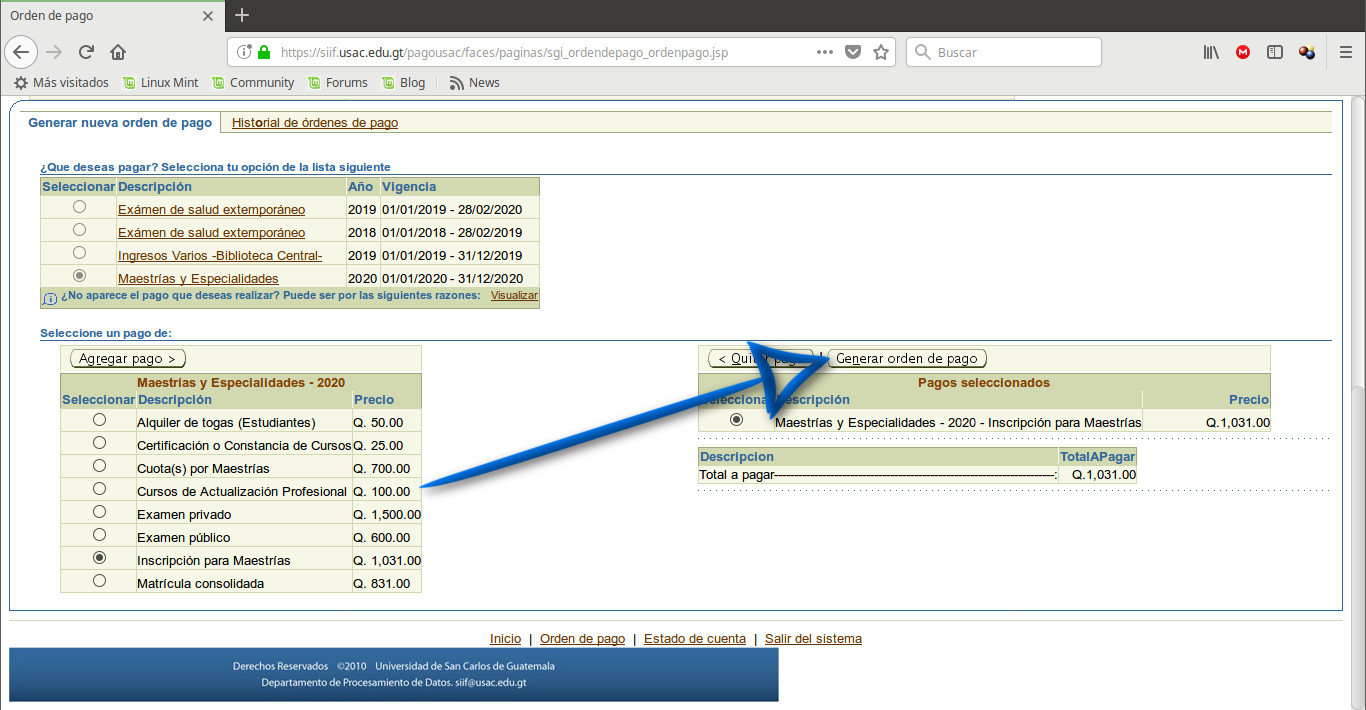Switch to Historial de órdenes de pago tab
Viewport: 1366px width, 710px height.
tap(315, 123)
